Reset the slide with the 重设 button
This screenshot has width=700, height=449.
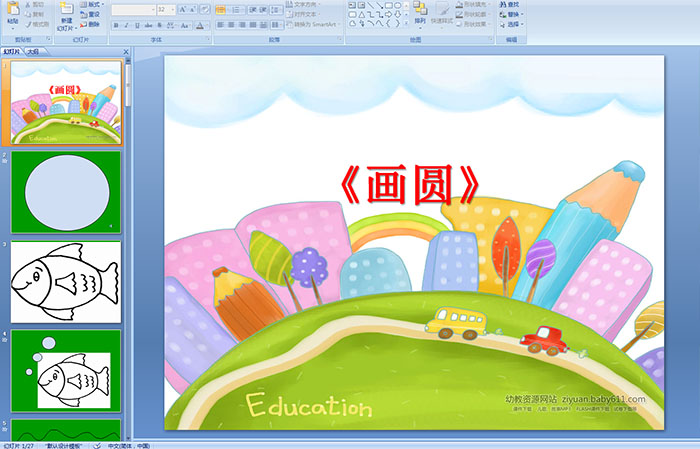[89, 15]
